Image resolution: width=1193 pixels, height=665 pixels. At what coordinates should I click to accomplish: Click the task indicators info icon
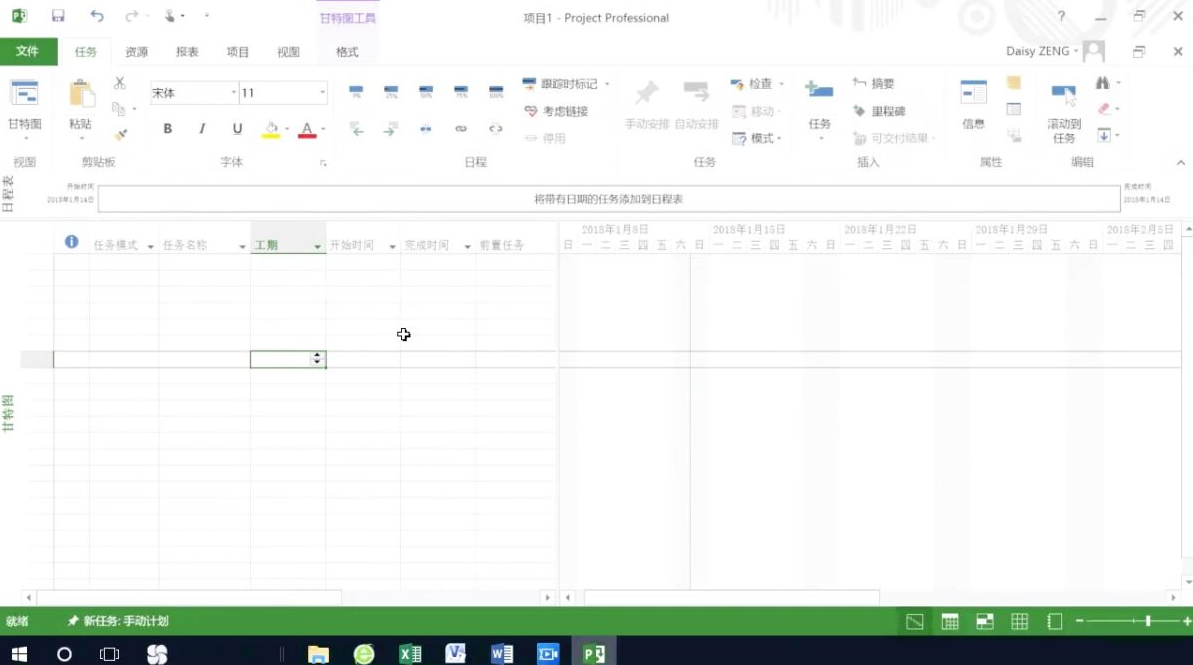coord(72,242)
